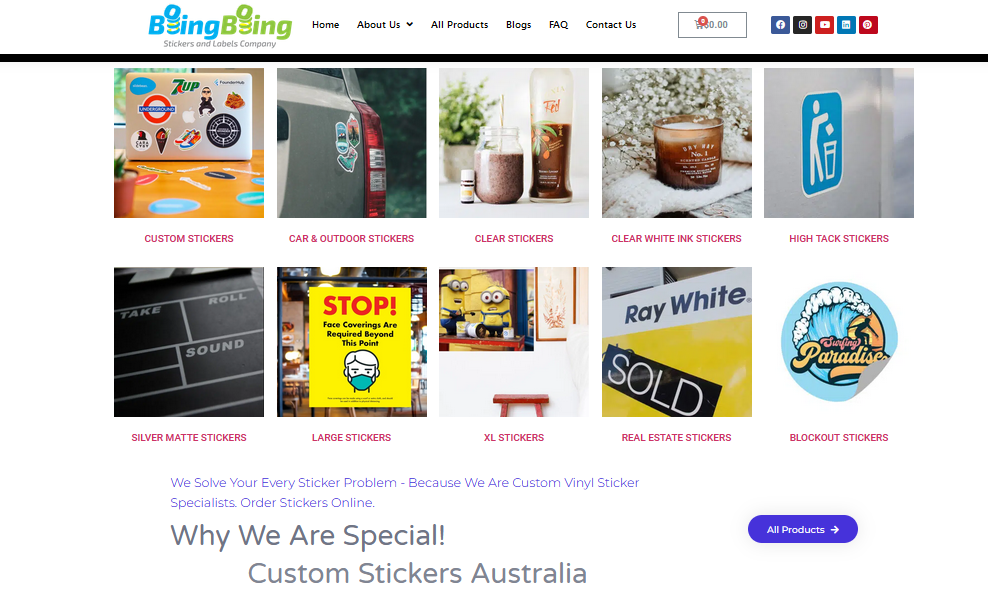Open the Real Estate Stickers thumbnail

coord(676,342)
